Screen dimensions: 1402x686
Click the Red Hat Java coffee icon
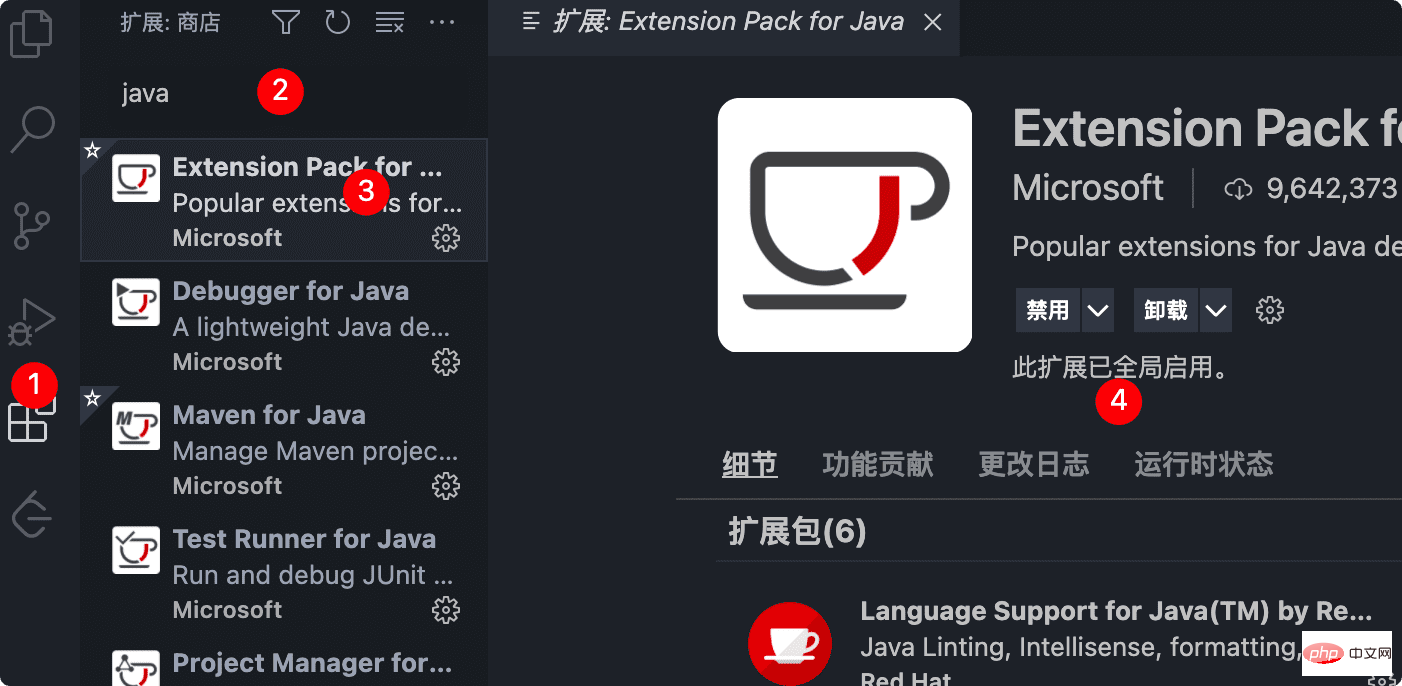[x=791, y=643]
